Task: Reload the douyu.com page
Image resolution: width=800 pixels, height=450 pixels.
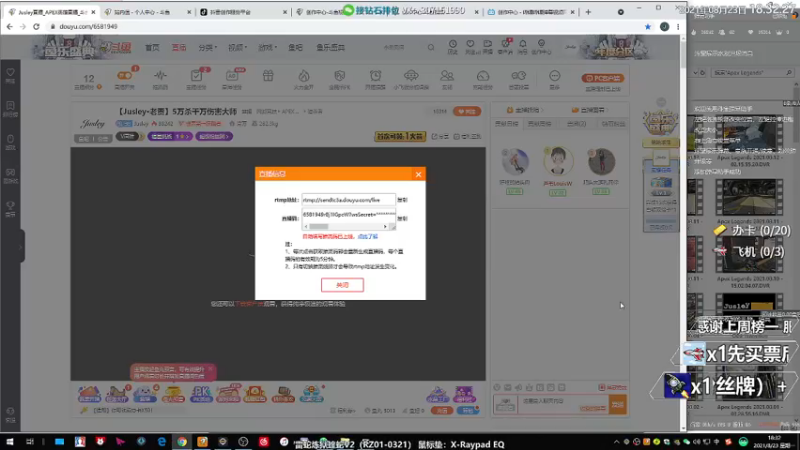Action: click(x=36, y=27)
